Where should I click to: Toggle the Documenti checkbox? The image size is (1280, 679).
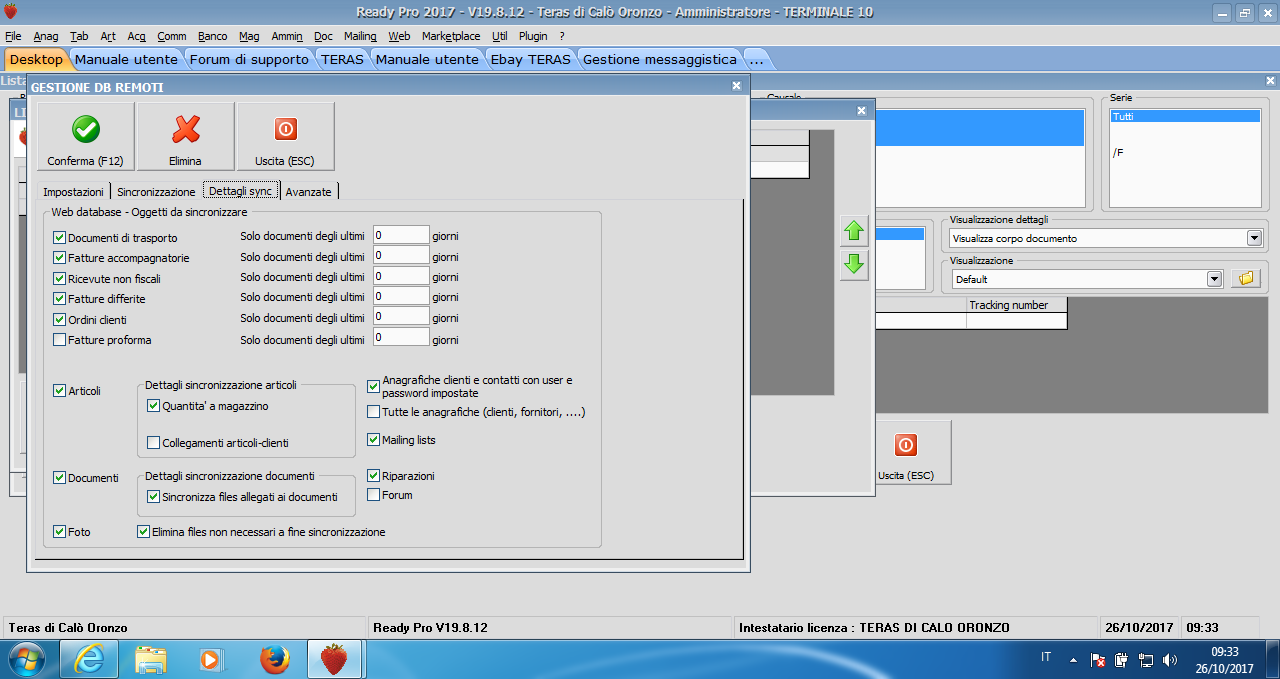coord(60,478)
